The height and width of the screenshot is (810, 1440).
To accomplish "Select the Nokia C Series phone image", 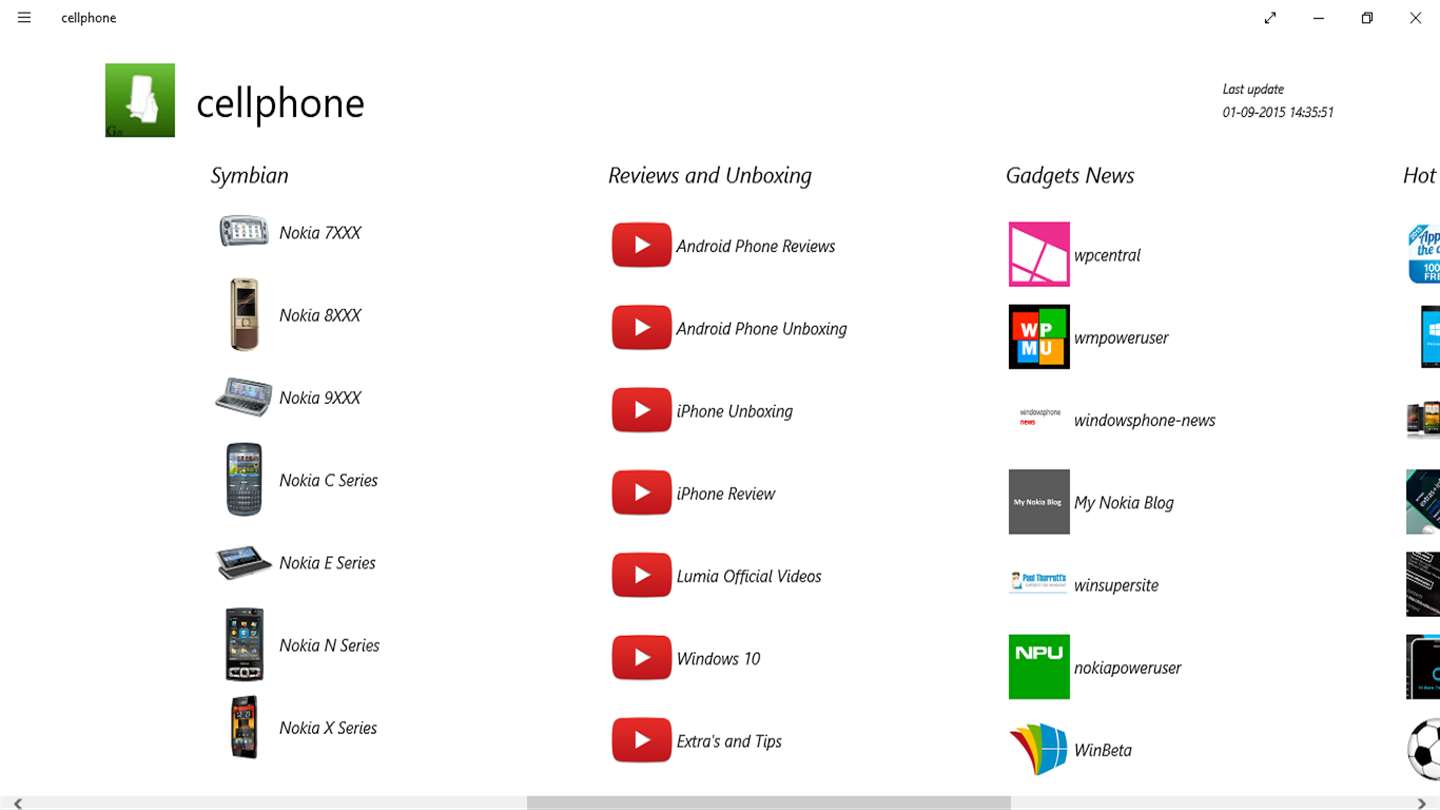I will coord(244,480).
